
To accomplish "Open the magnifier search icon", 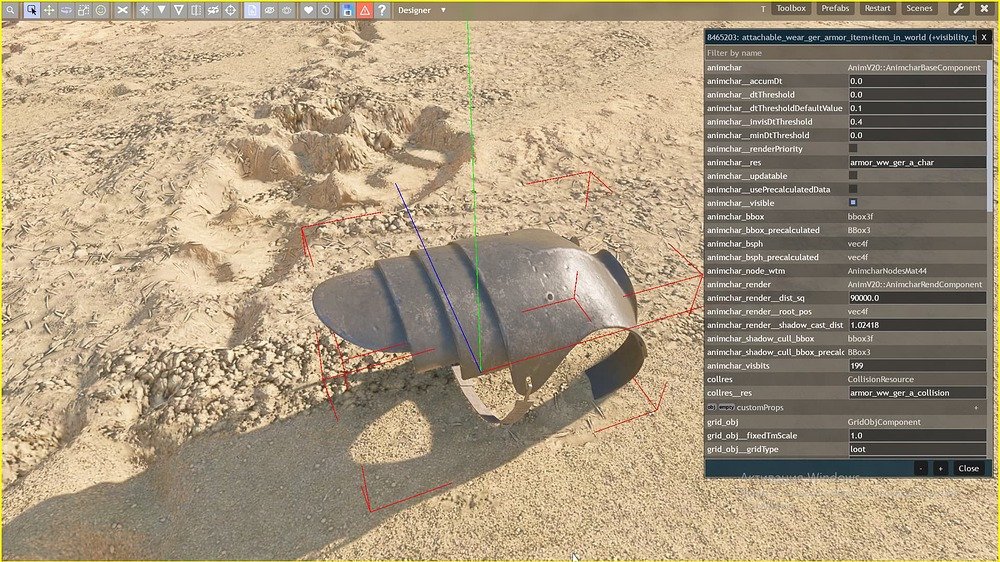I will (x=11, y=10).
